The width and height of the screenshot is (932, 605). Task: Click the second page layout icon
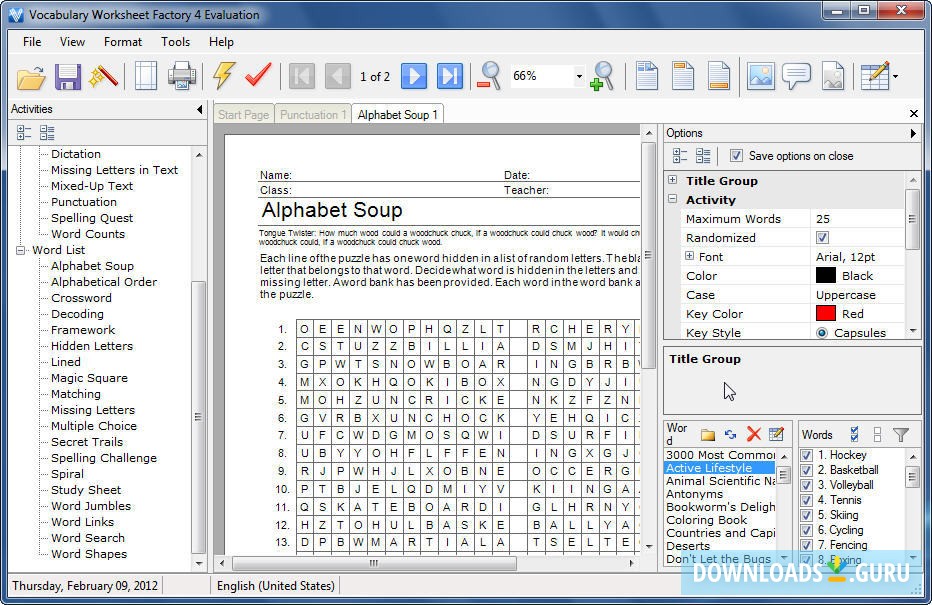tap(683, 76)
